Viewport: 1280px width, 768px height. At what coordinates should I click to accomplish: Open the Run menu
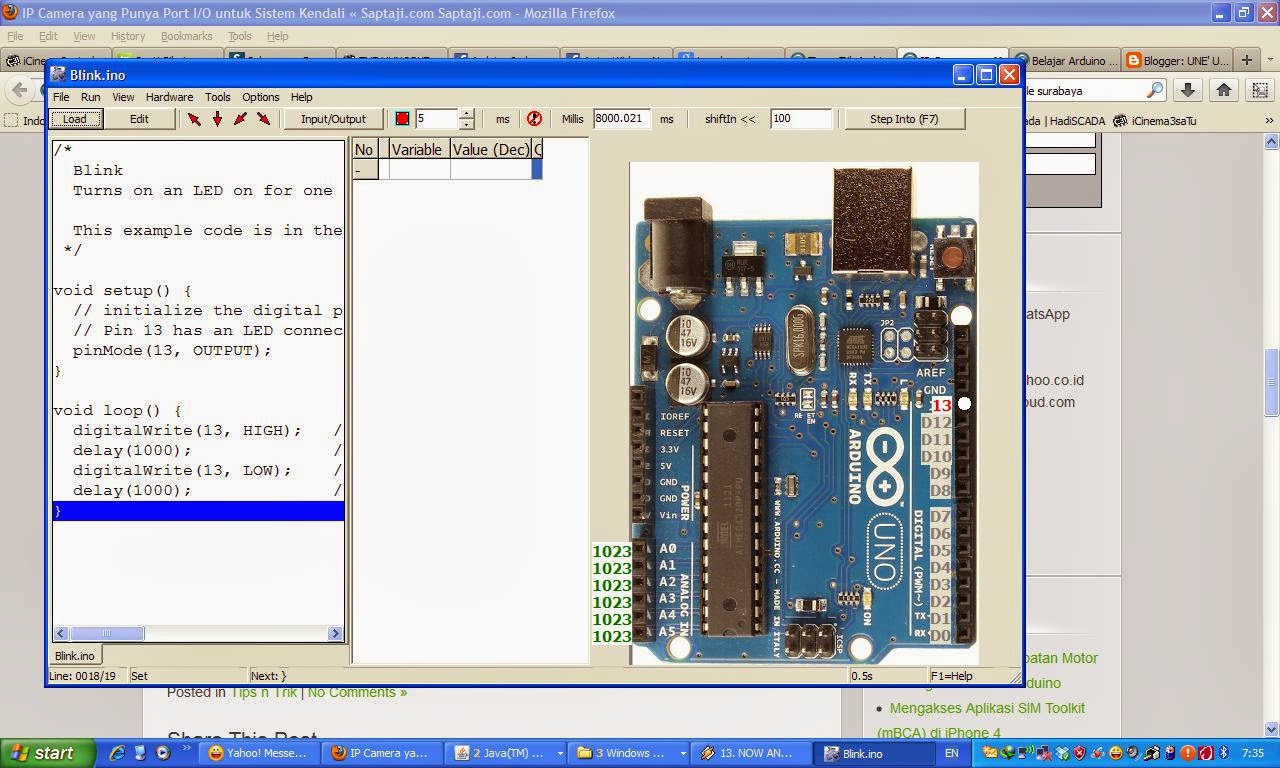(x=90, y=97)
